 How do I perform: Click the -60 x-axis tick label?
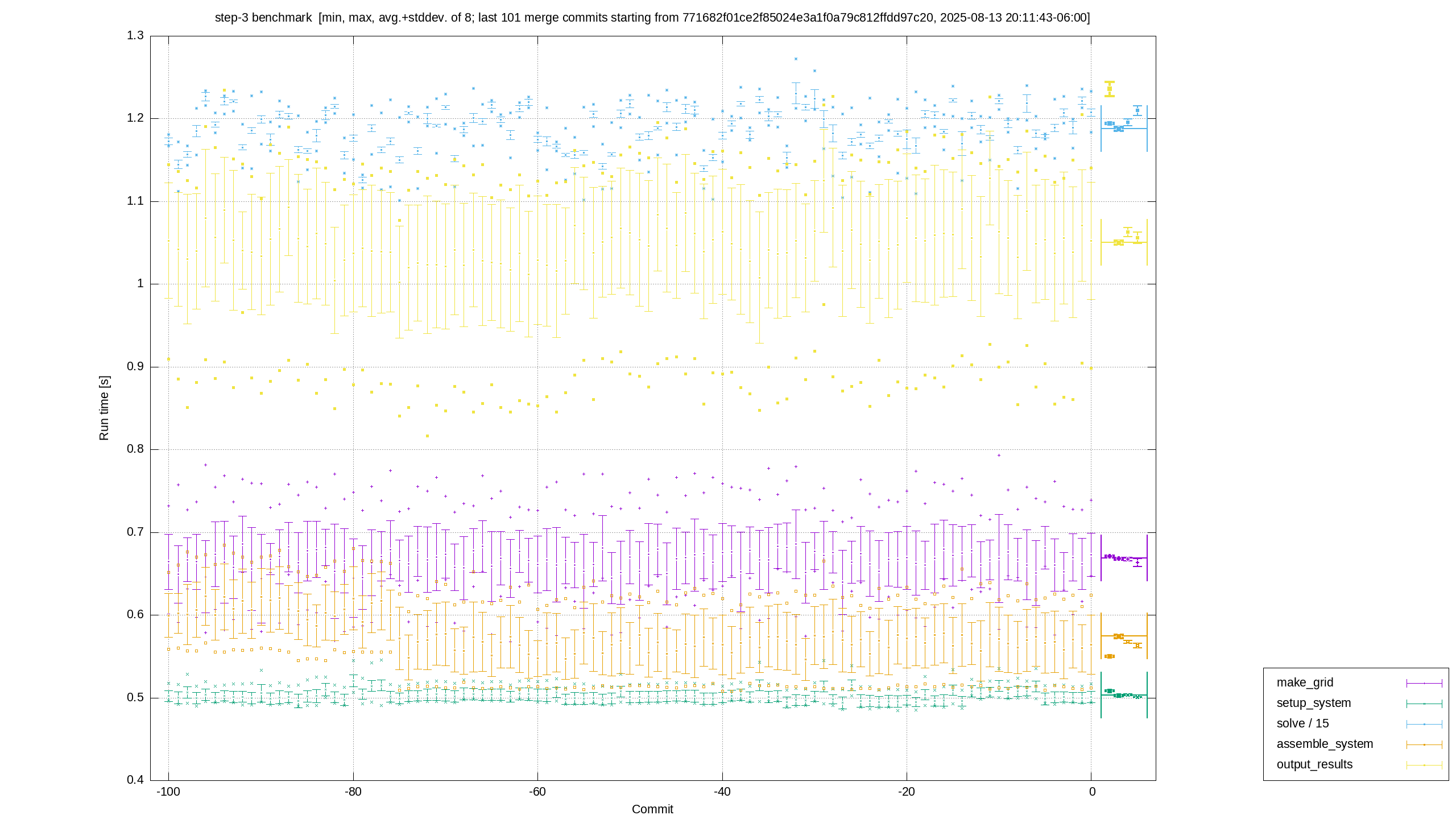[x=537, y=792]
